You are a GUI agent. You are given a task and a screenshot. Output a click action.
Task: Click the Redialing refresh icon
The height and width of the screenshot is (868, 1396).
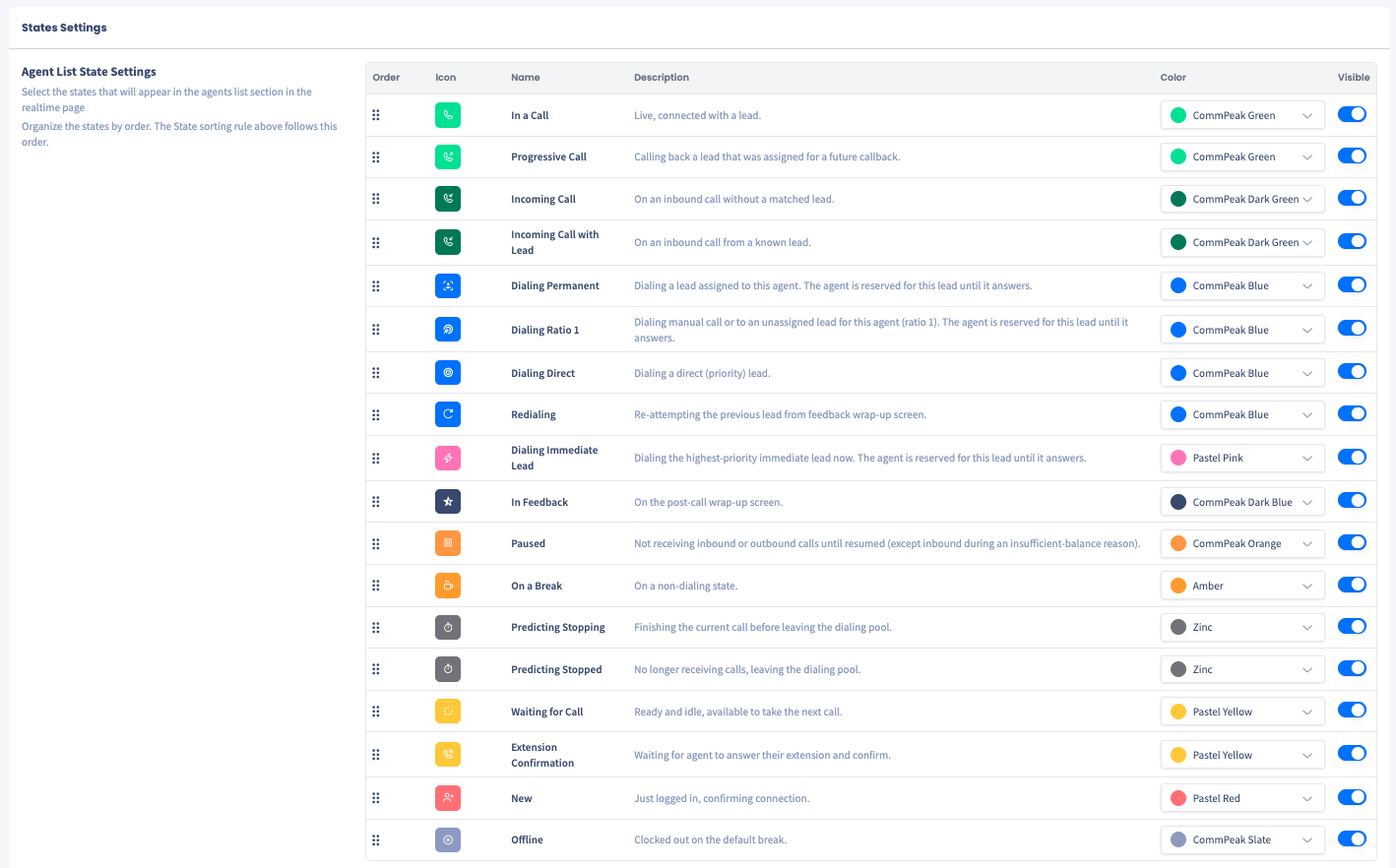point(448,414)
